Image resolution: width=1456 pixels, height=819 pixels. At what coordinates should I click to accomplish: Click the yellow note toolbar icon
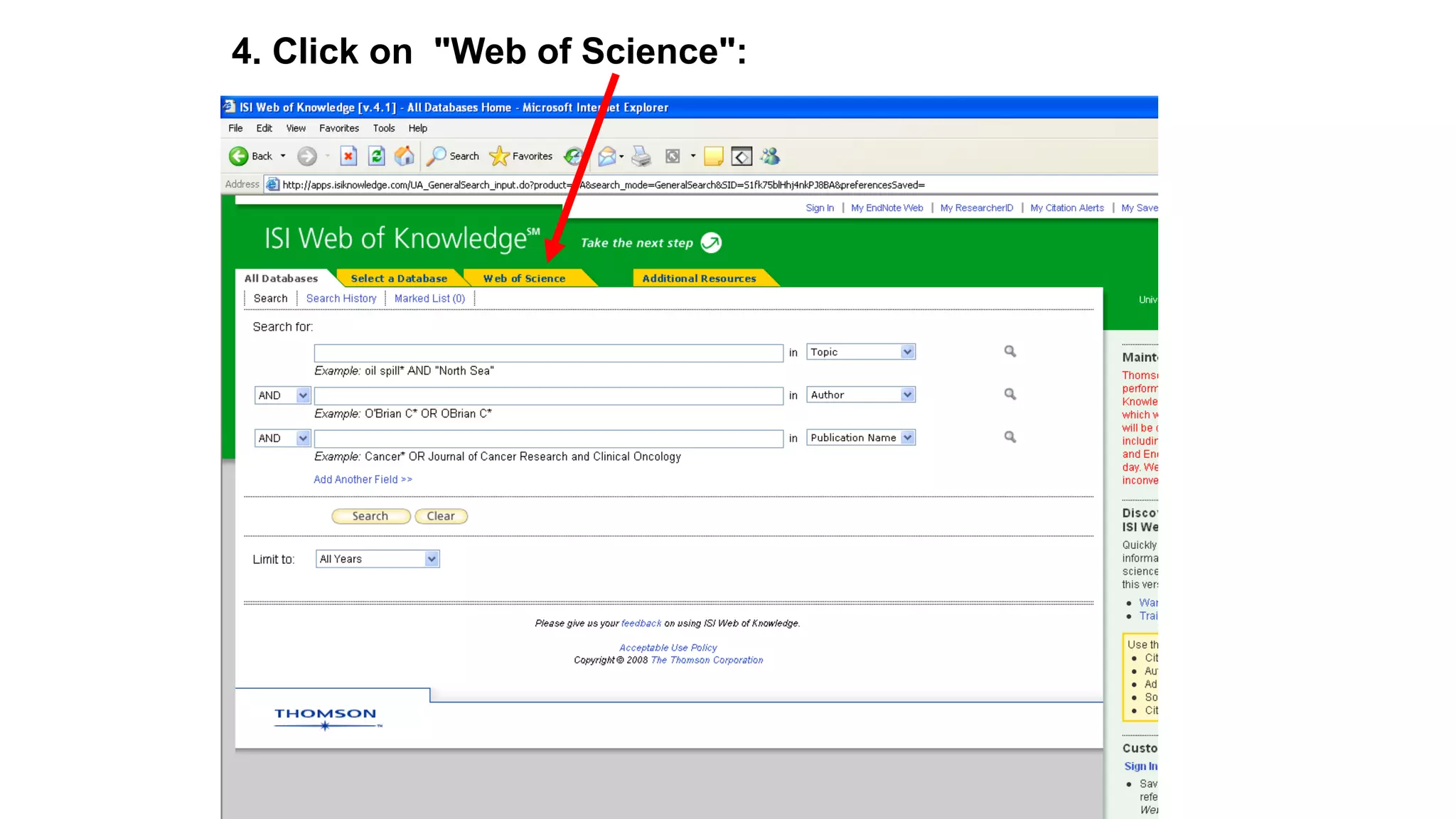click(x=713, y=156)
